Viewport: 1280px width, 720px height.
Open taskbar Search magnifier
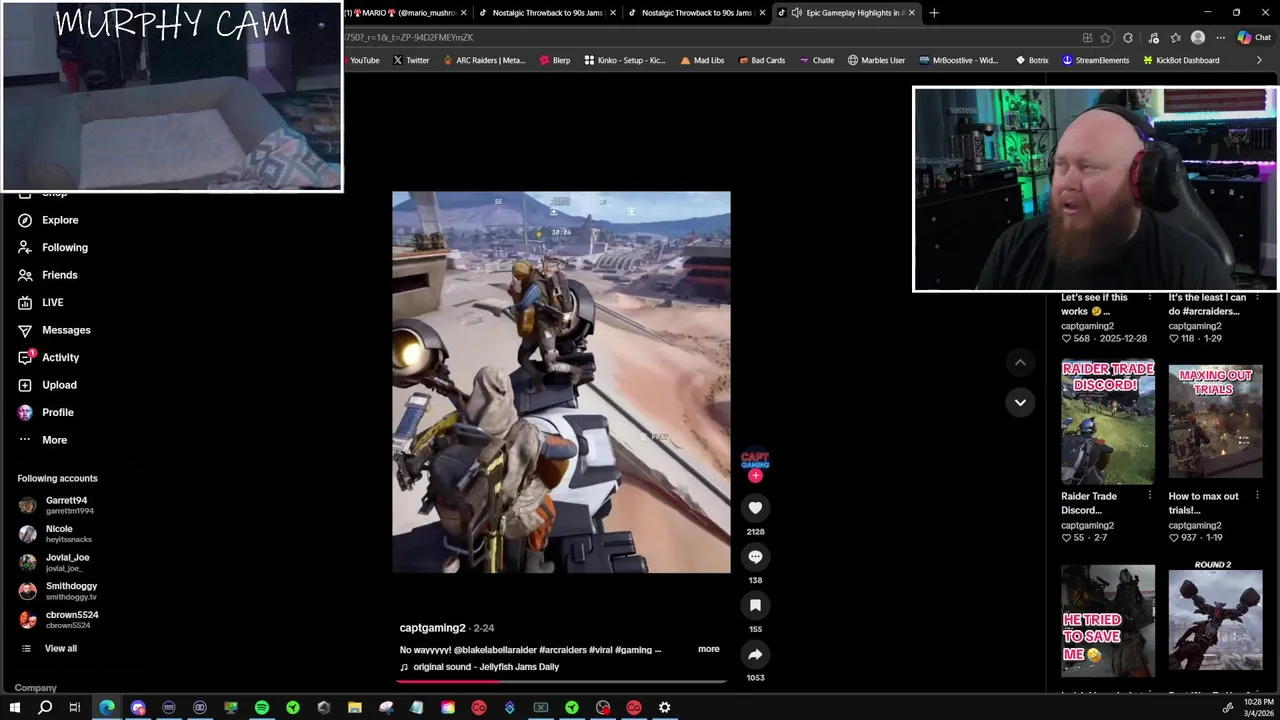[x=45, y=707]
